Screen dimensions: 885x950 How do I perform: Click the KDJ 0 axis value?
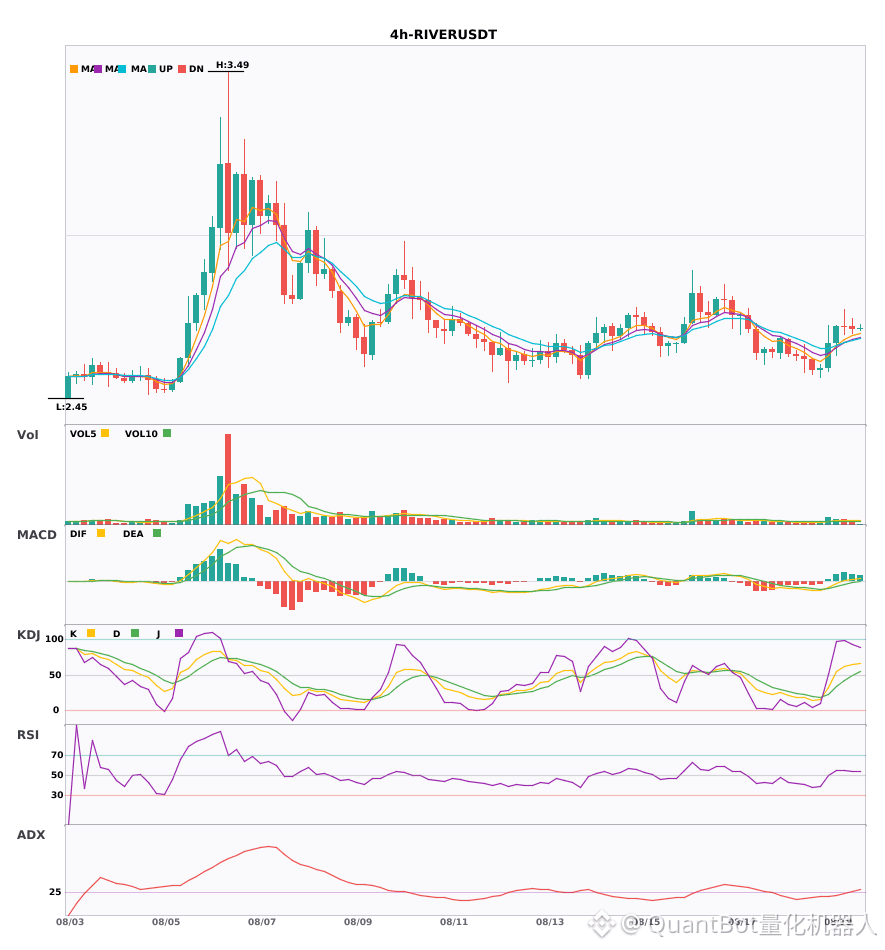pyautogui.click(x=56, y=710)
